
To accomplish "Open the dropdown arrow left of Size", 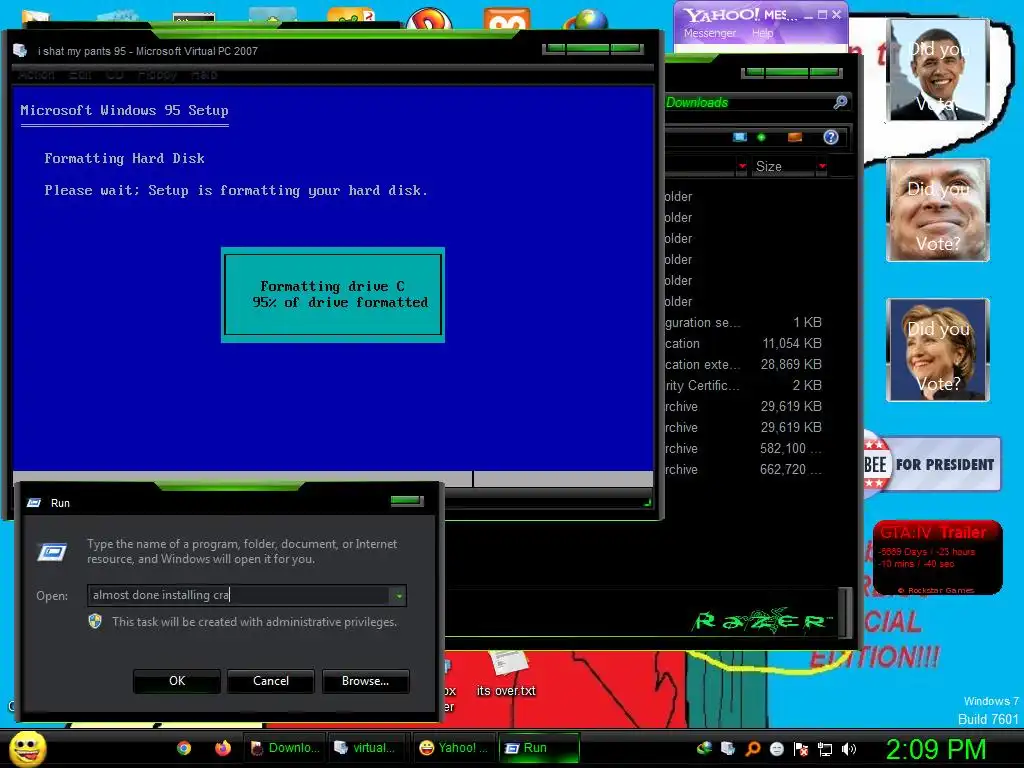I will (742, 167).
